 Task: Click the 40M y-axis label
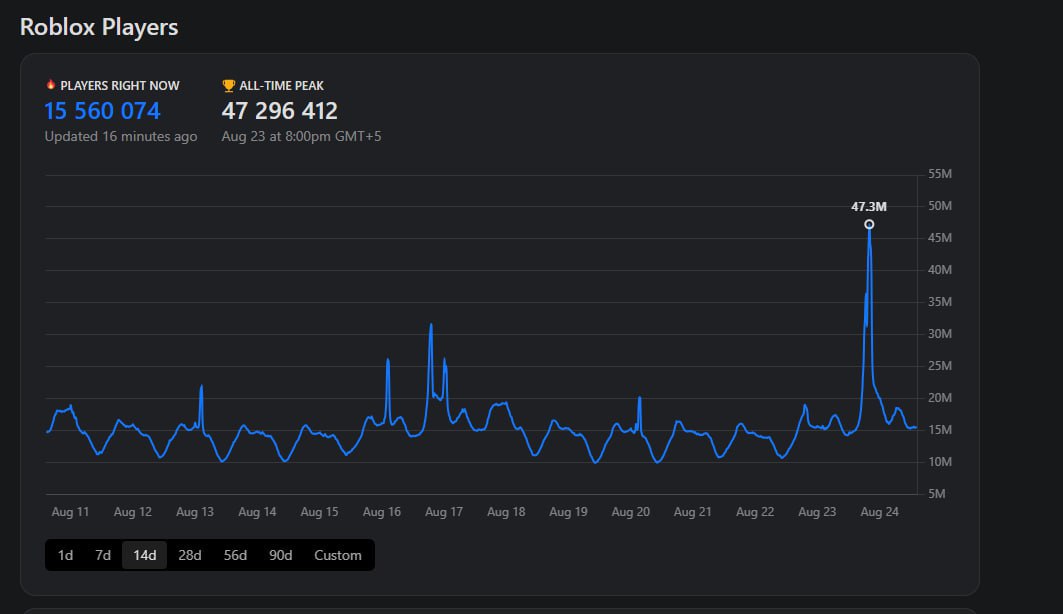click(x=940, y=270)
